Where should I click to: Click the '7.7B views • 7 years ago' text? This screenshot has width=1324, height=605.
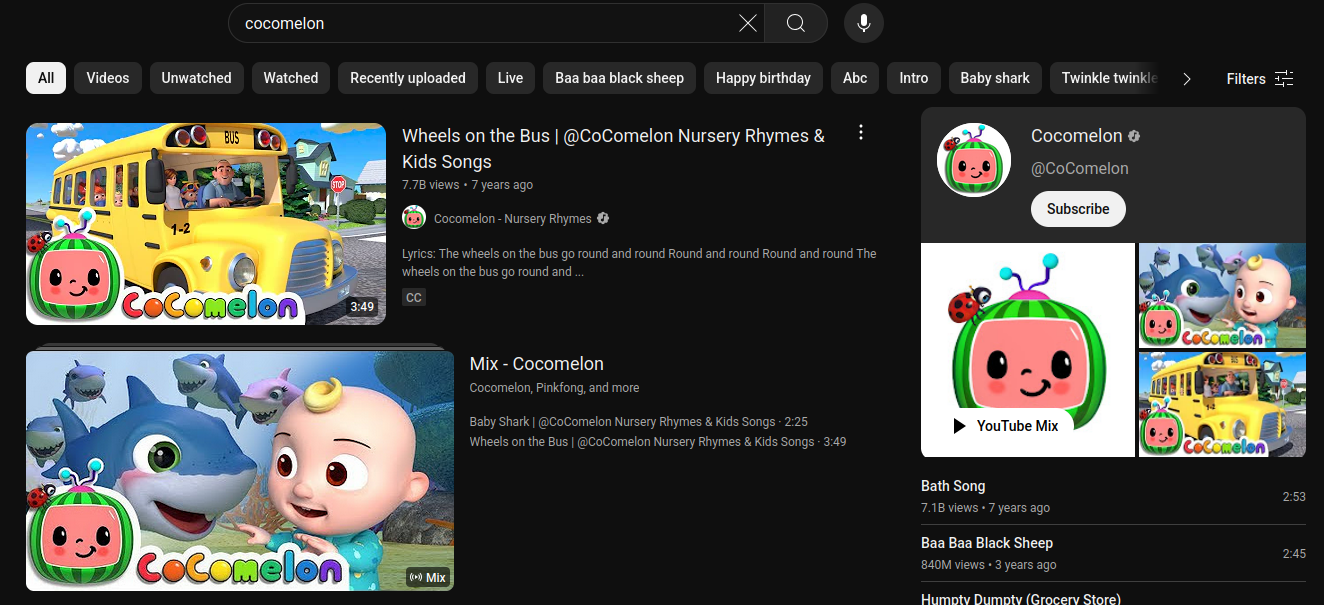(x=467, y=185)
